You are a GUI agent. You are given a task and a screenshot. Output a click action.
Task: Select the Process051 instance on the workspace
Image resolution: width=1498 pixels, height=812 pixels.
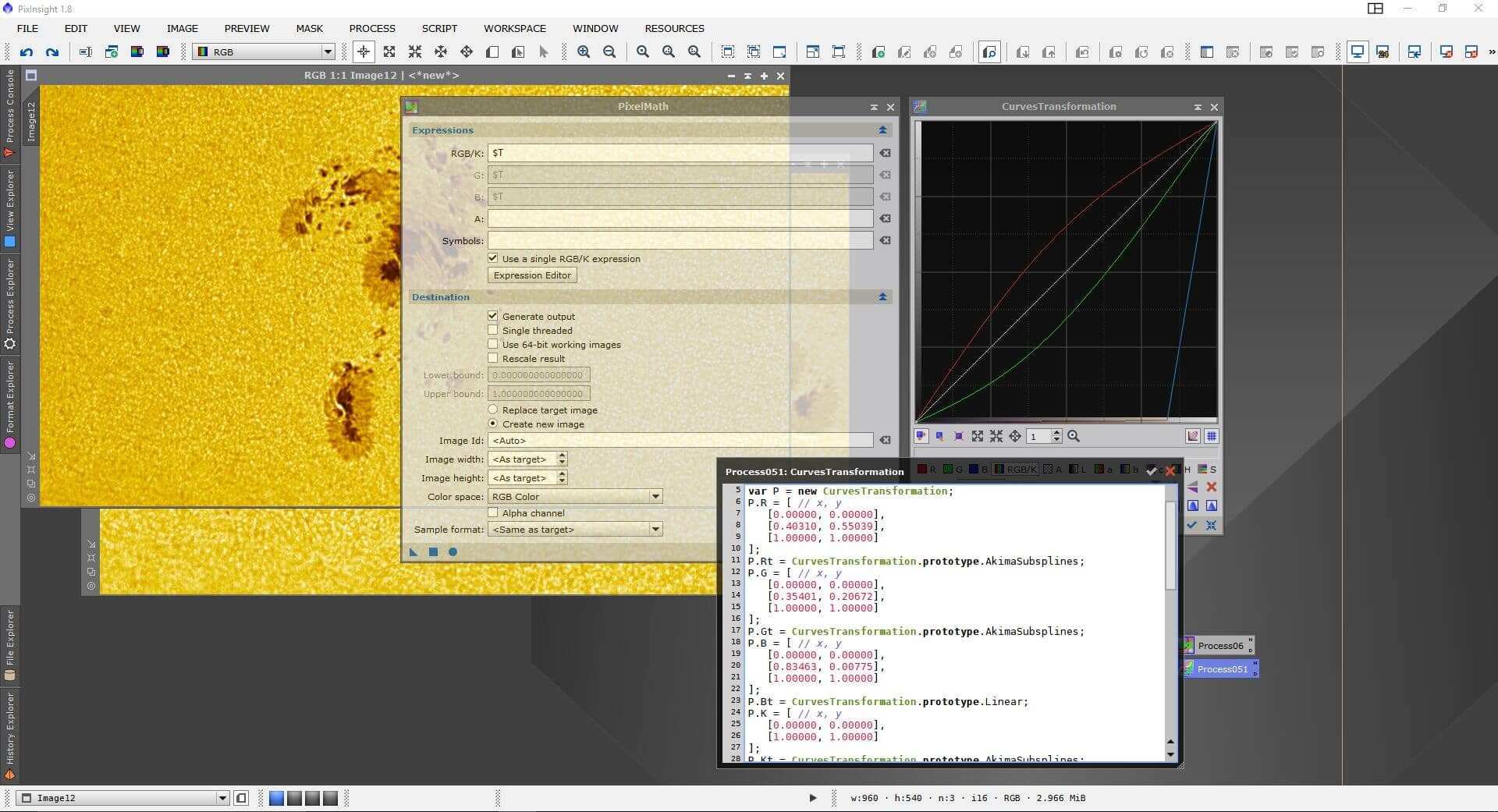click(1221, 668)
